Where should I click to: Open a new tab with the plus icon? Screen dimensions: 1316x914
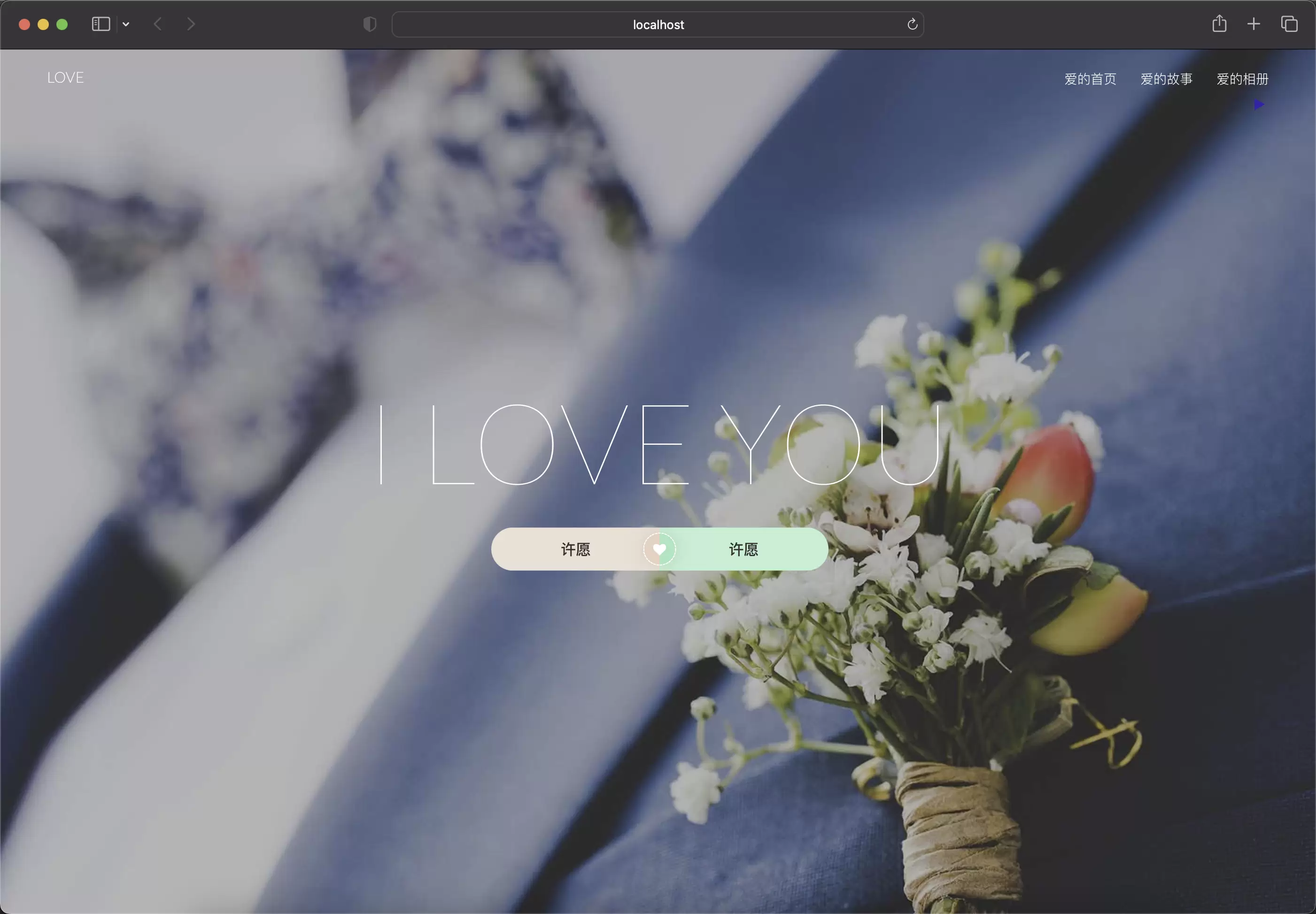[1254, 24]
